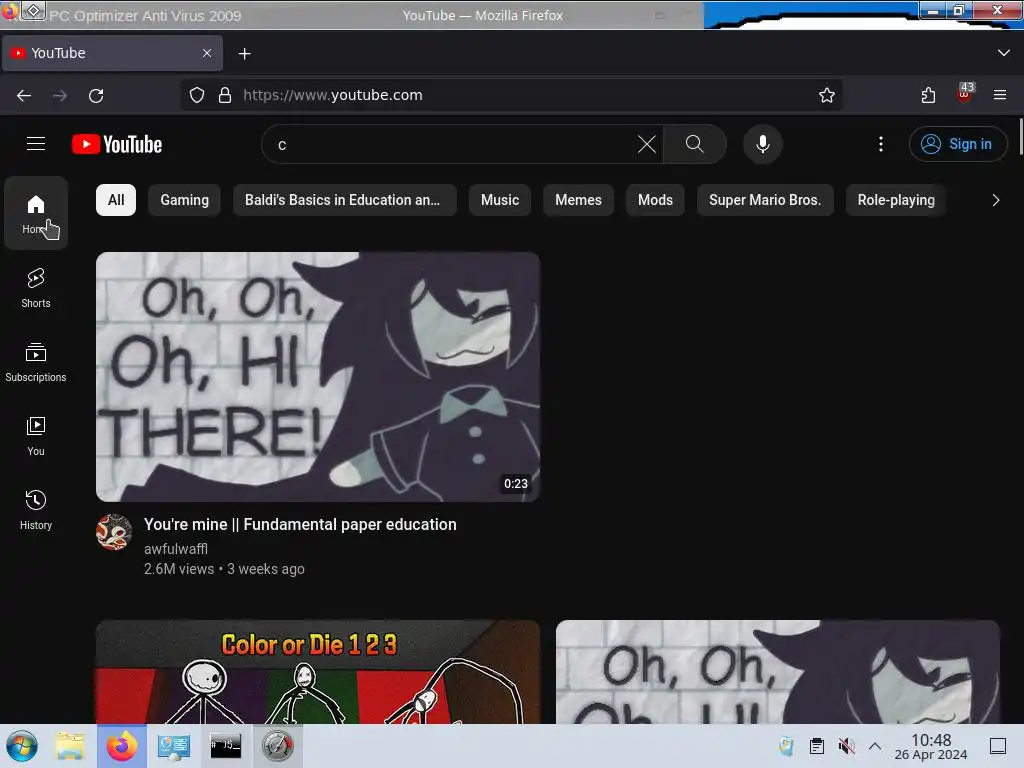This screenshot has width=1024, height=768.
Task: Click the tracking protection shield icon
Action: 197,95
